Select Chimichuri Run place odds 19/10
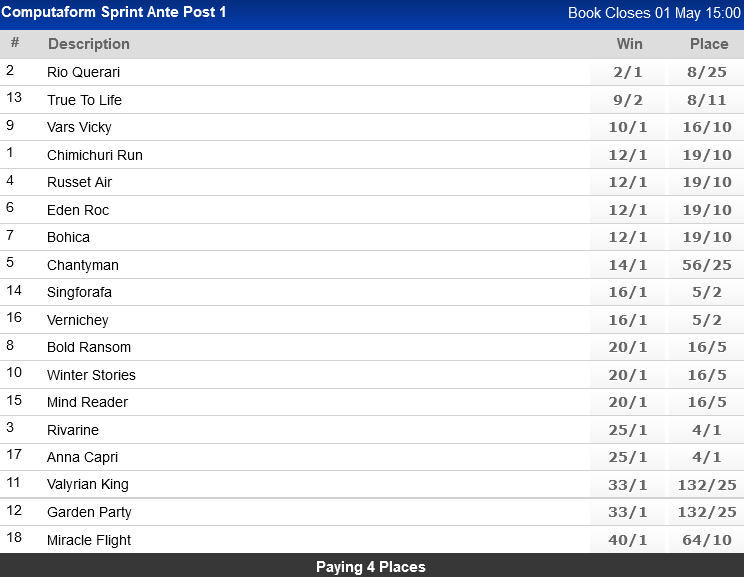This screenshot has width=746, height=577. (709, 155)
